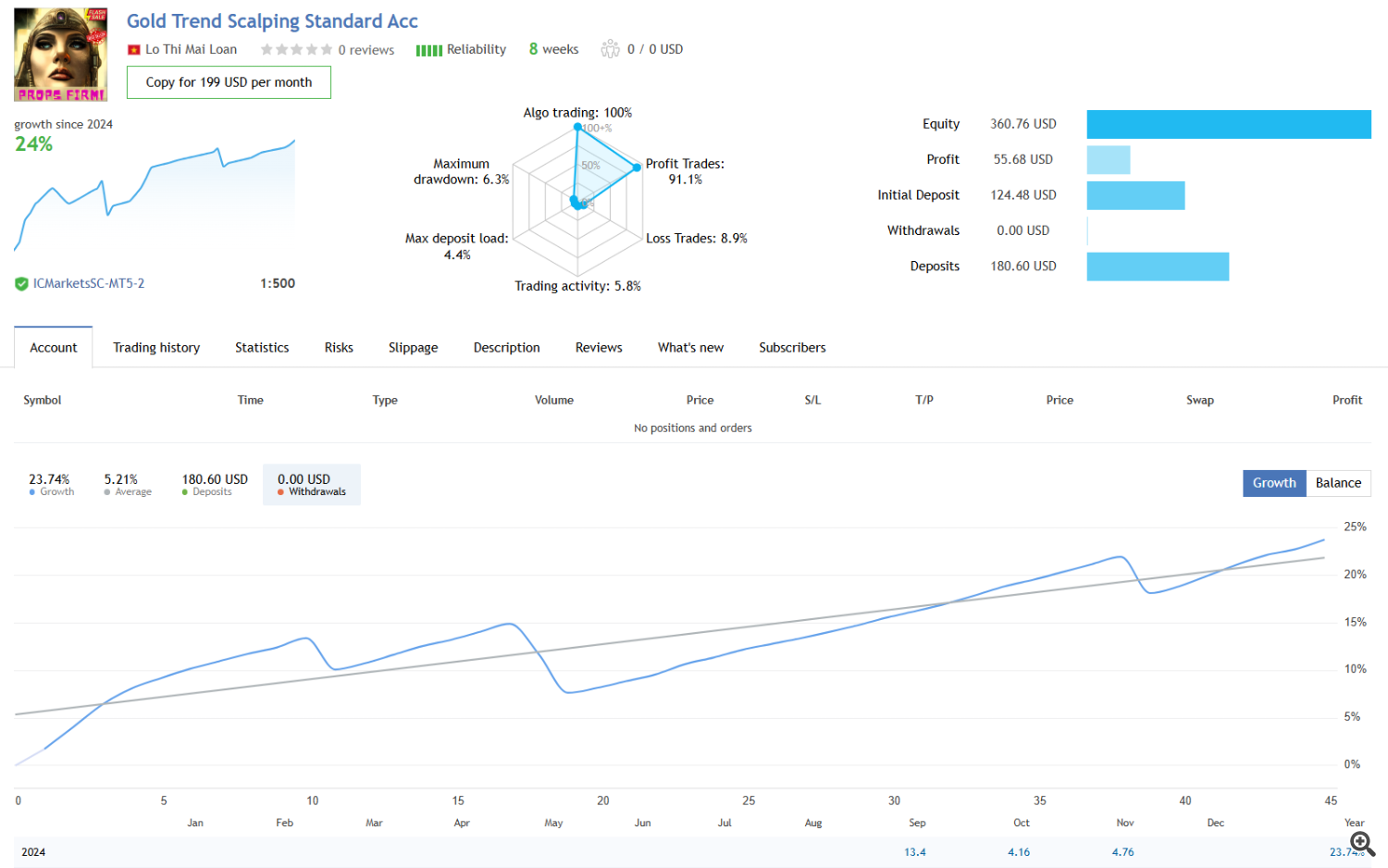Toggle the Withdrawals series legend
The image size is (1388, 868).
coord(312,485)
